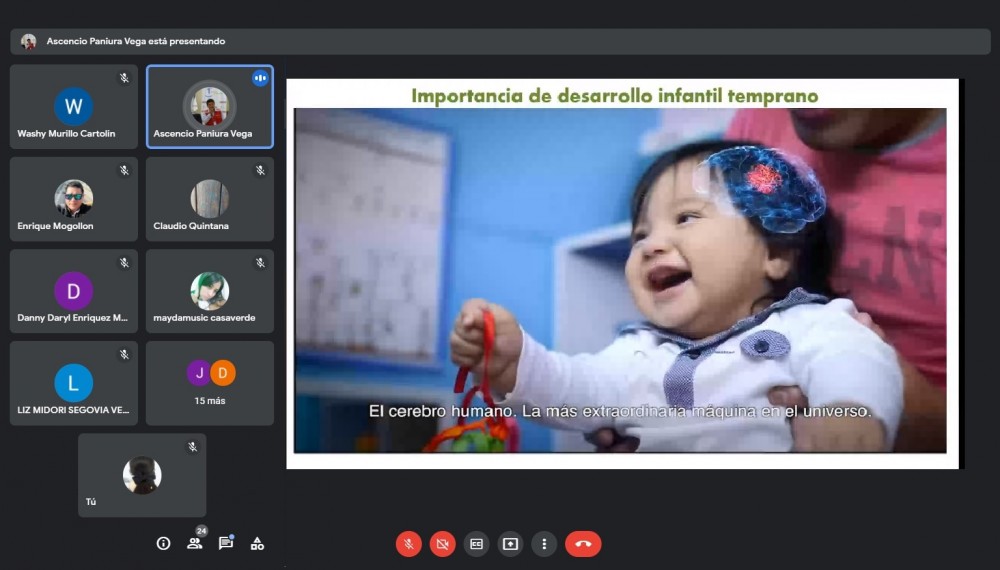Click Danny Daryl Enriquez's purple avatar
The height and width of the screenshot is (570, 1000).
[74, 291]
